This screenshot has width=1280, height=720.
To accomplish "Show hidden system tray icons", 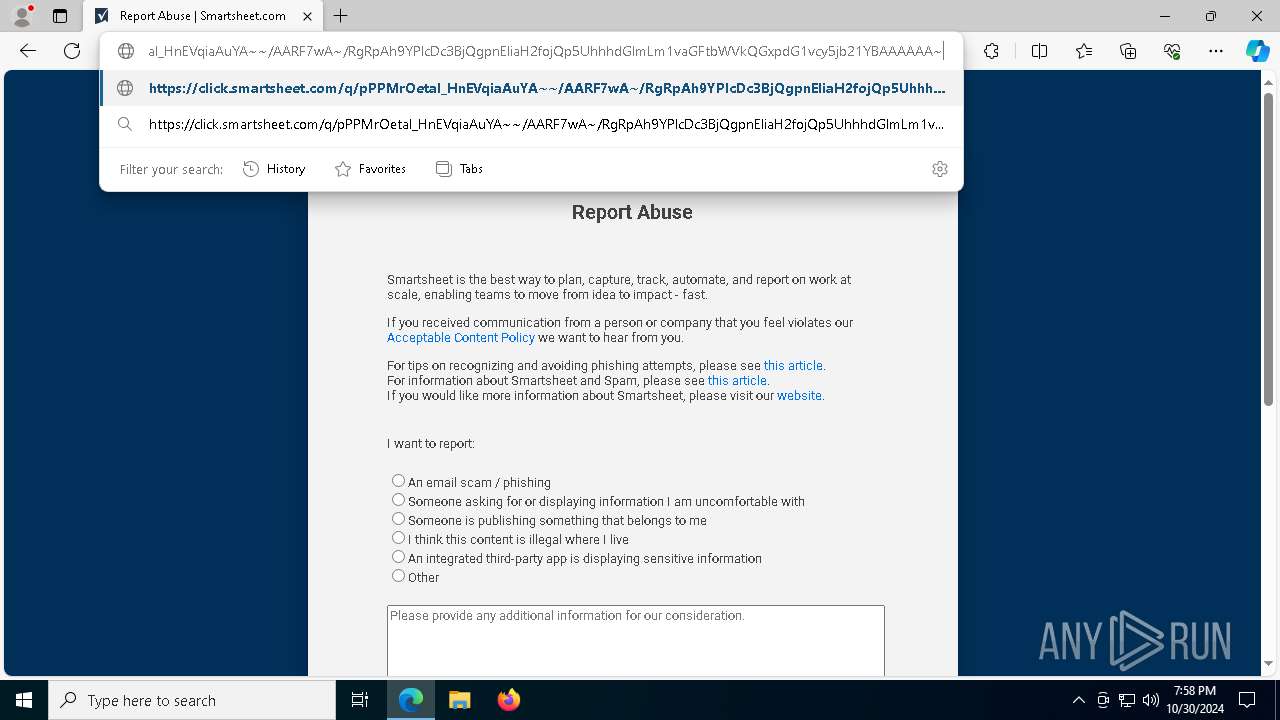I will pyautogui.click(x=1078, y=700).
